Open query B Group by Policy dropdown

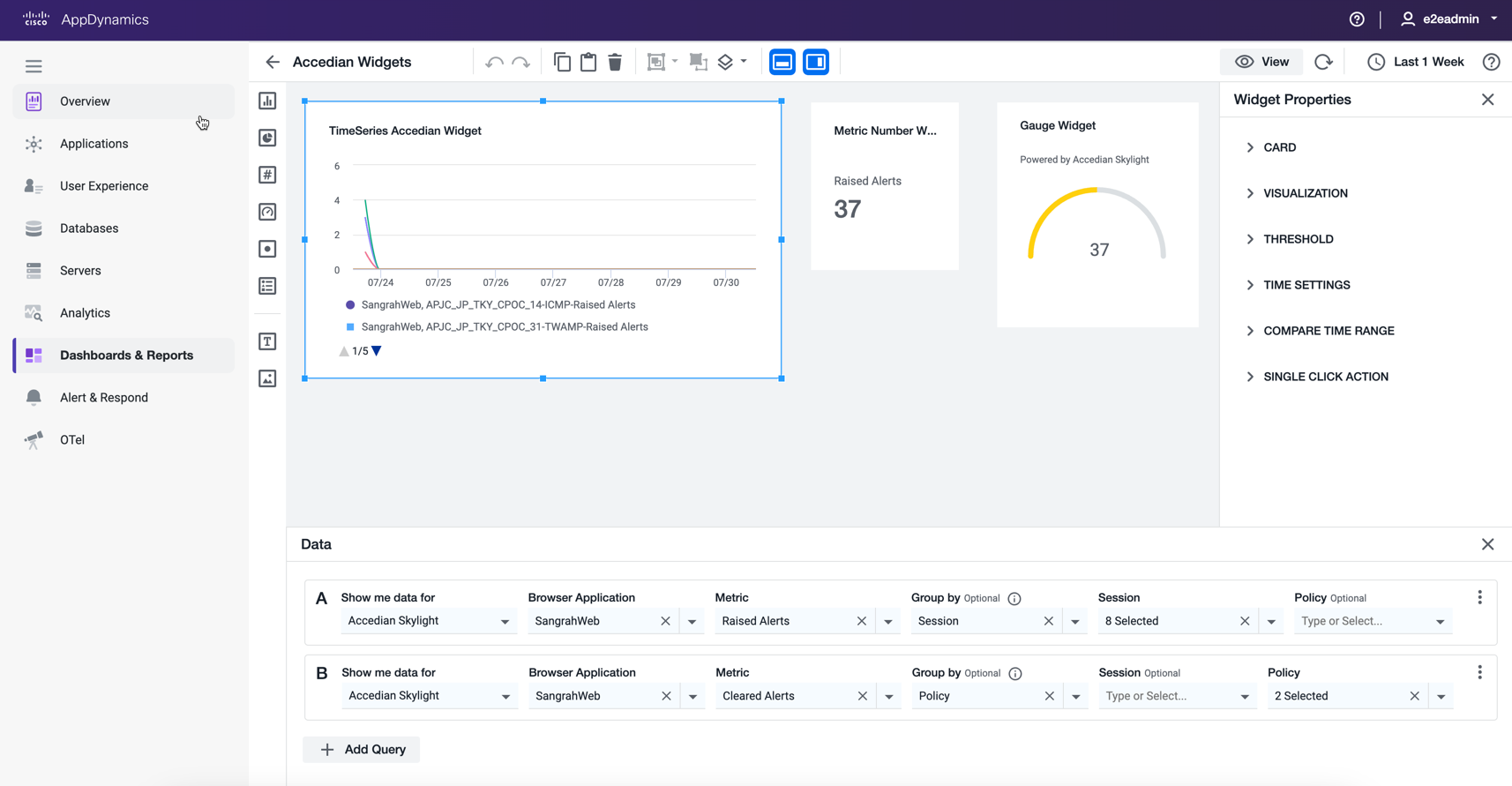click(1076, 696)
